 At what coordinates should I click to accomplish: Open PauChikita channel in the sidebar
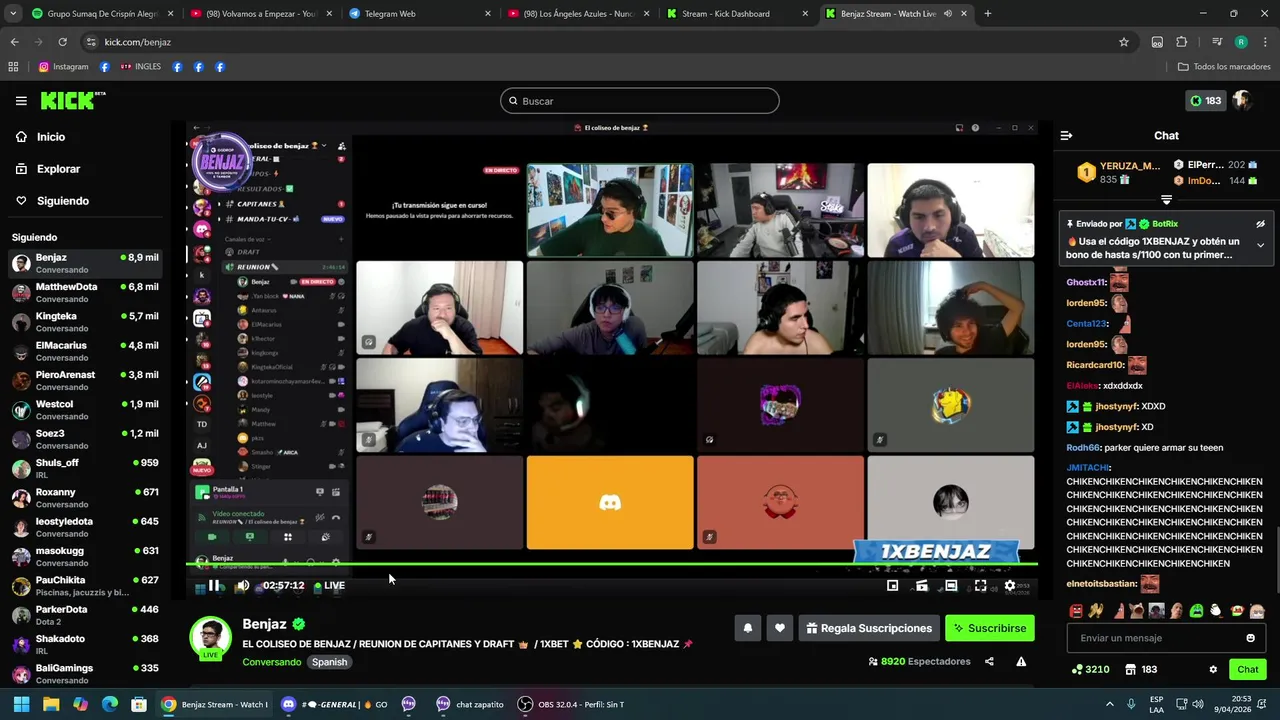85,585
